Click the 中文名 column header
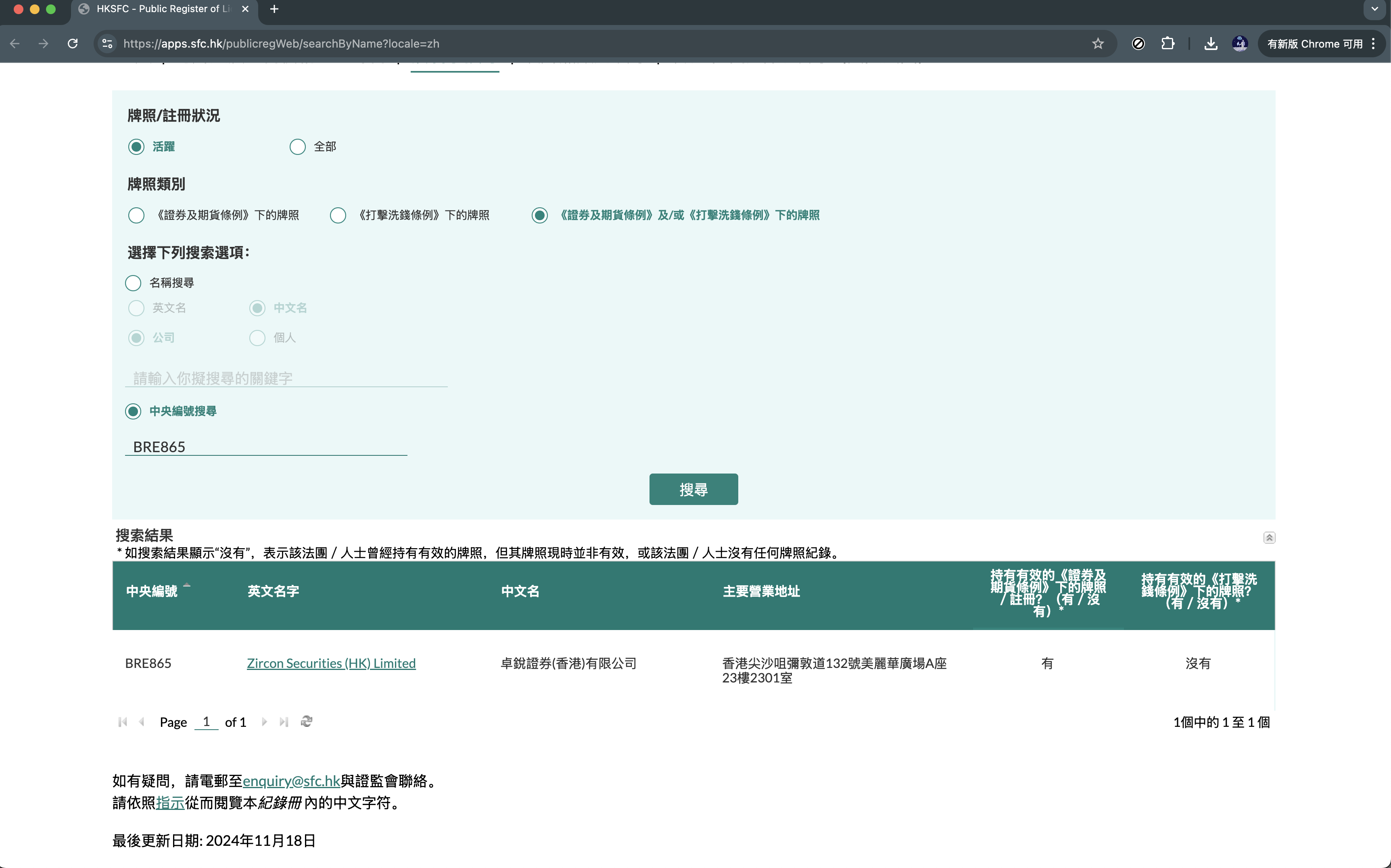1391x868 pixels. 520,591
